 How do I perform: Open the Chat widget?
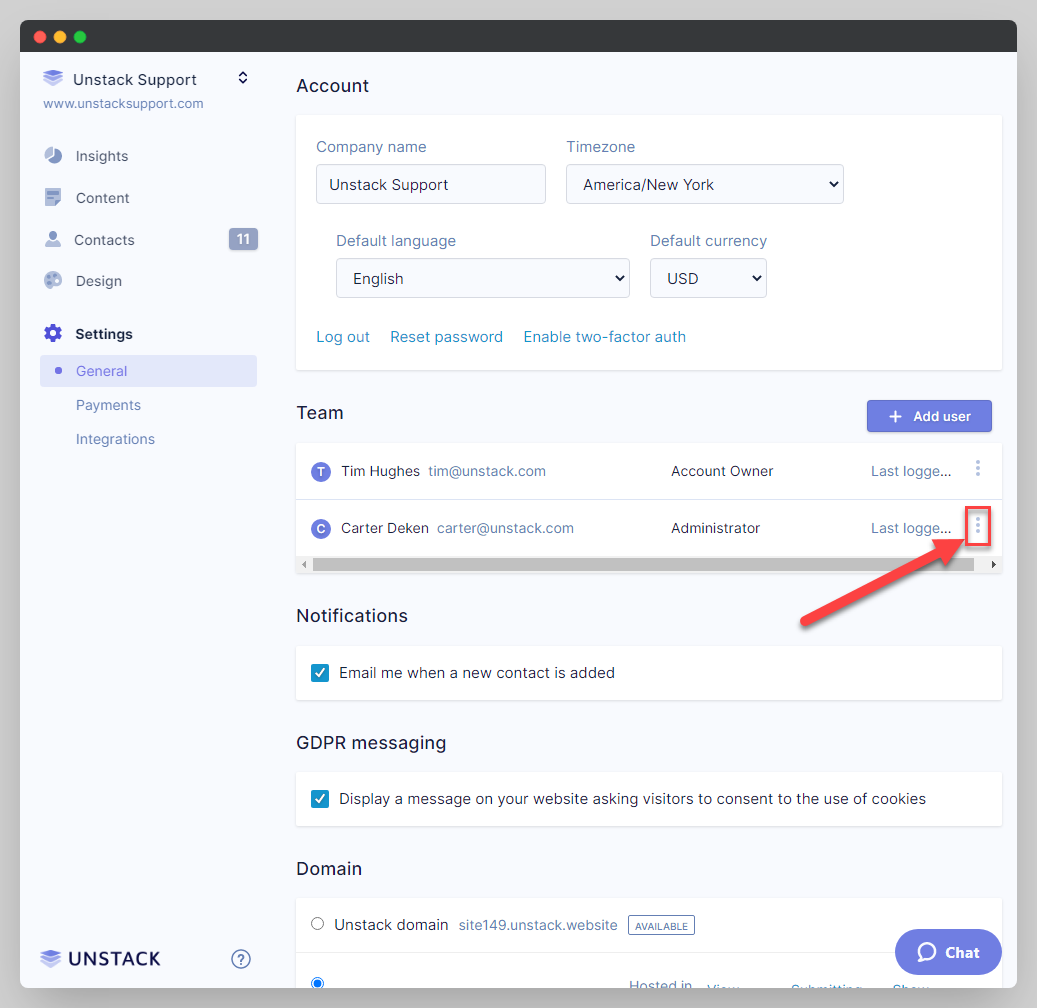(x=947, y=951)
